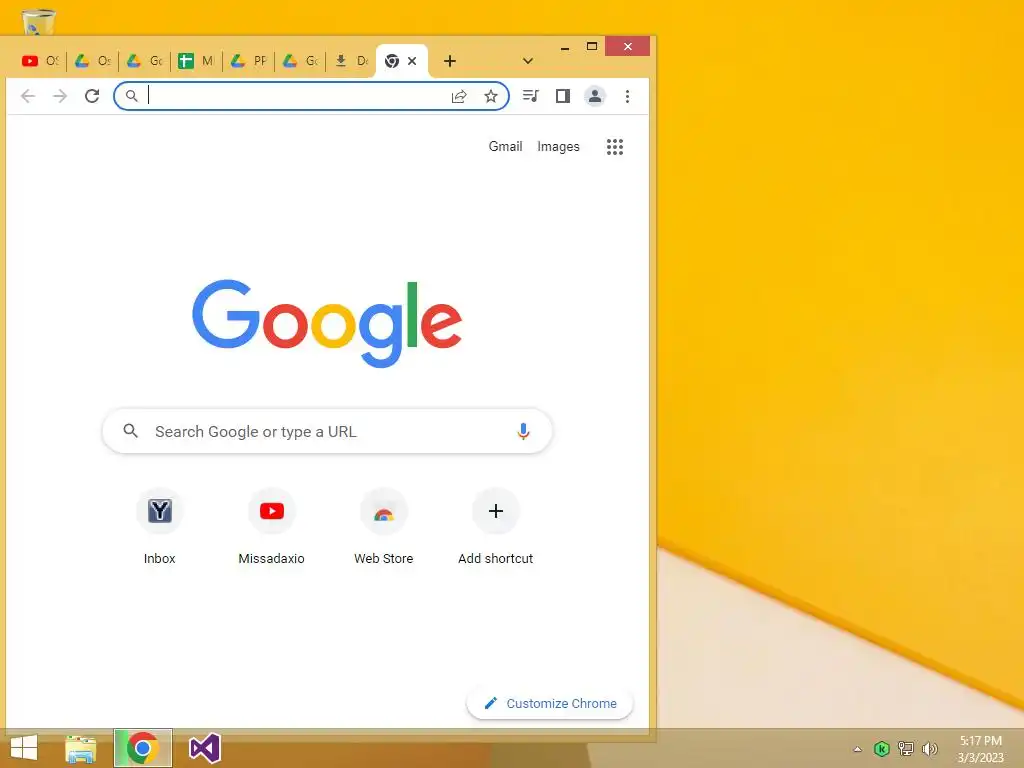
Task: Reload the current page
Action: point(92,97)
